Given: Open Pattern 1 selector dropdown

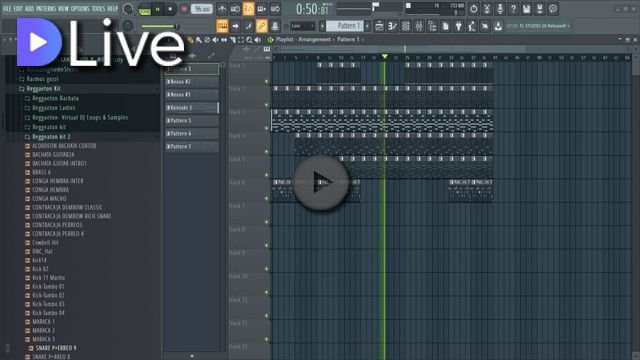Looking at the screenshot, I should [345, 26].
